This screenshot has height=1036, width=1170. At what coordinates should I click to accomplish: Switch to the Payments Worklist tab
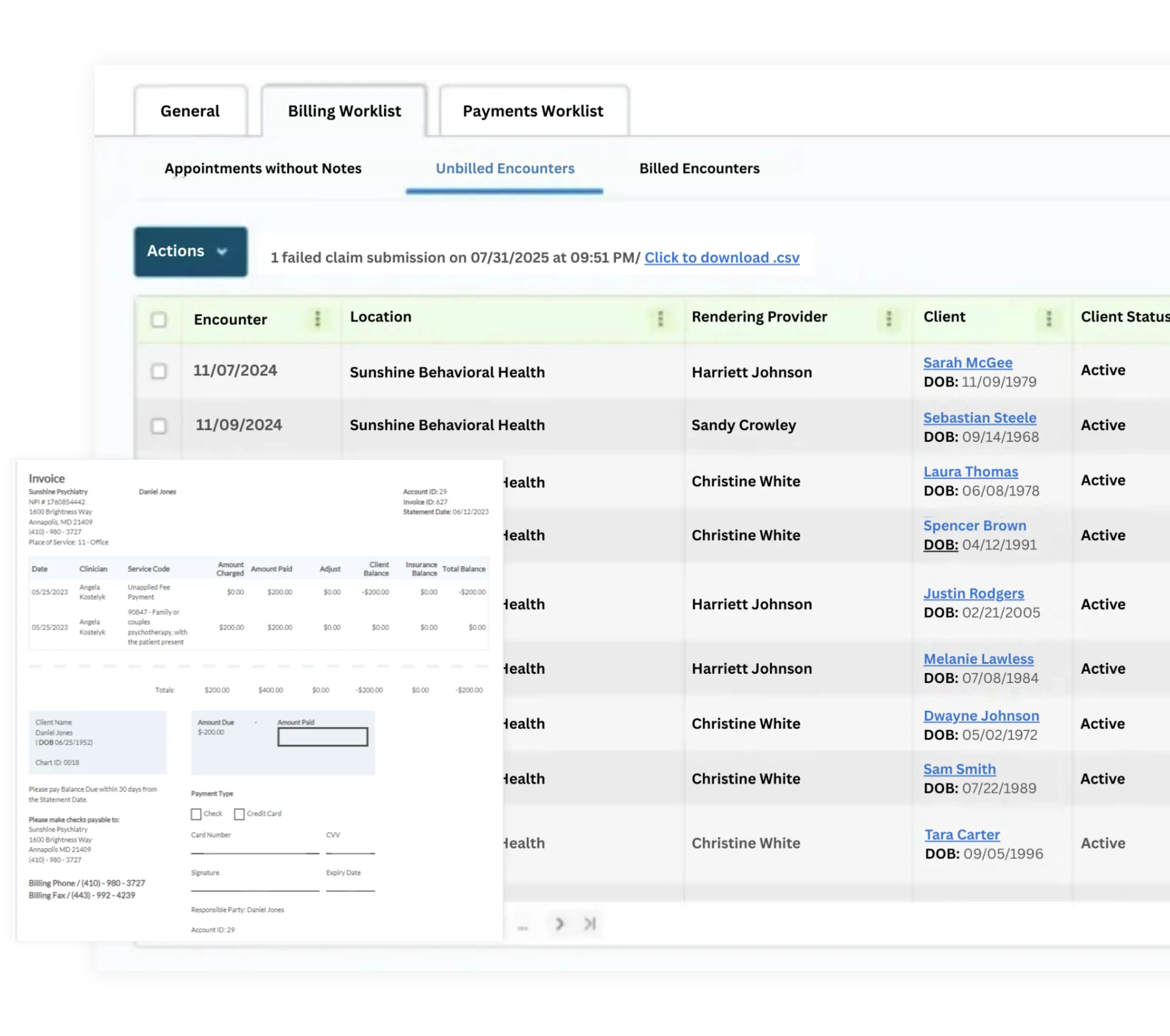click(532, 111)
